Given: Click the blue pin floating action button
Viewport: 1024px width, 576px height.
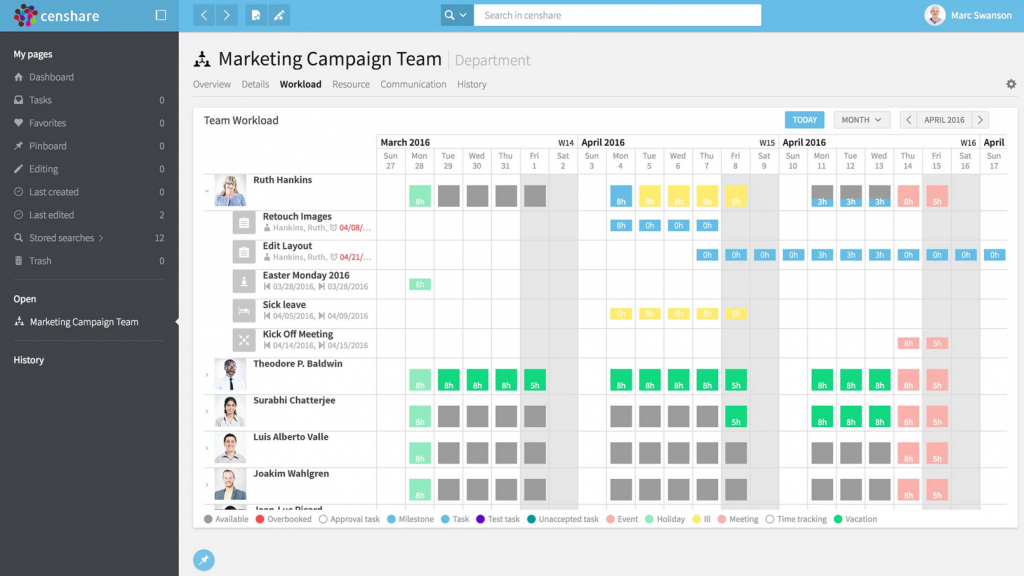Looking at the screenshot, I should tap(204, 560).
